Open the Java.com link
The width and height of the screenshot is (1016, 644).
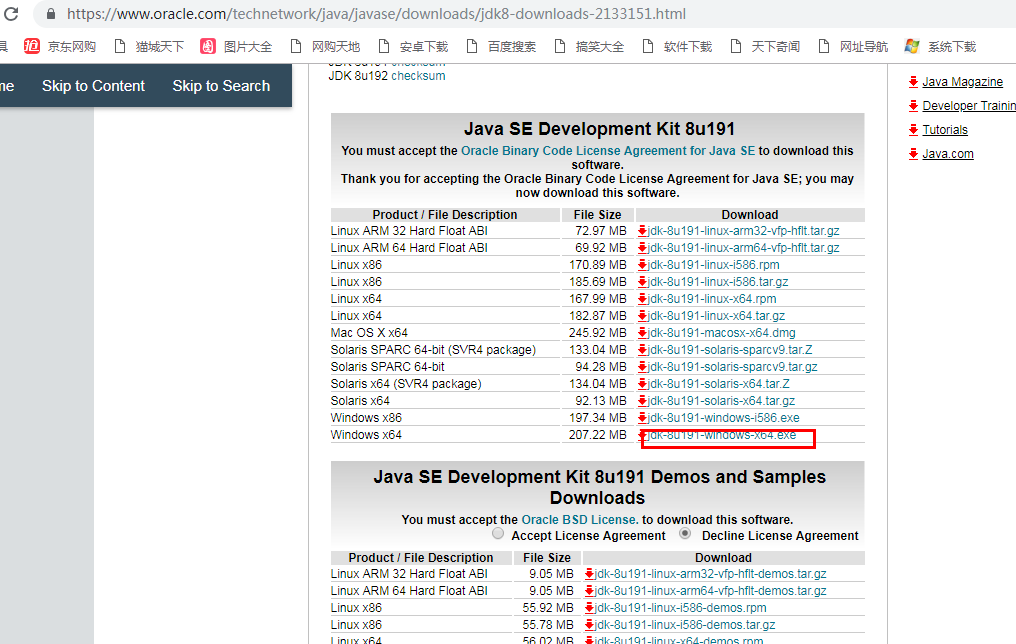click(947, 154)
